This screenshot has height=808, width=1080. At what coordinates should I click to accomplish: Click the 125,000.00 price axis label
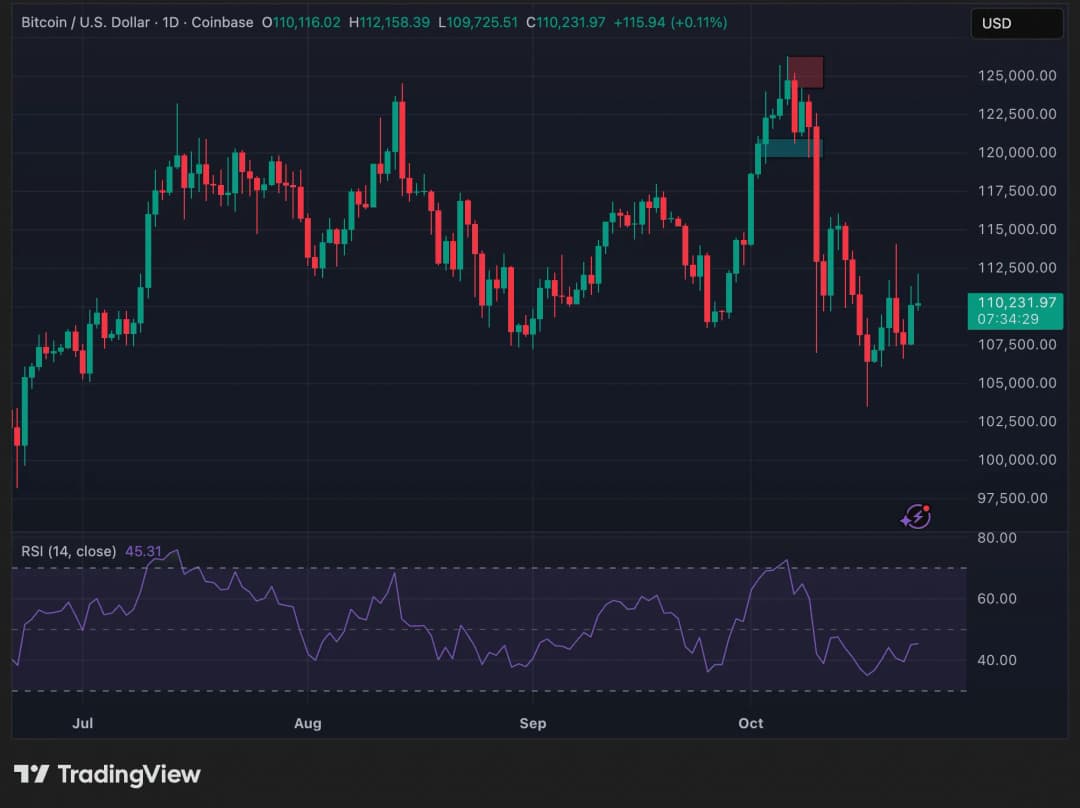tap(1017, 75)
